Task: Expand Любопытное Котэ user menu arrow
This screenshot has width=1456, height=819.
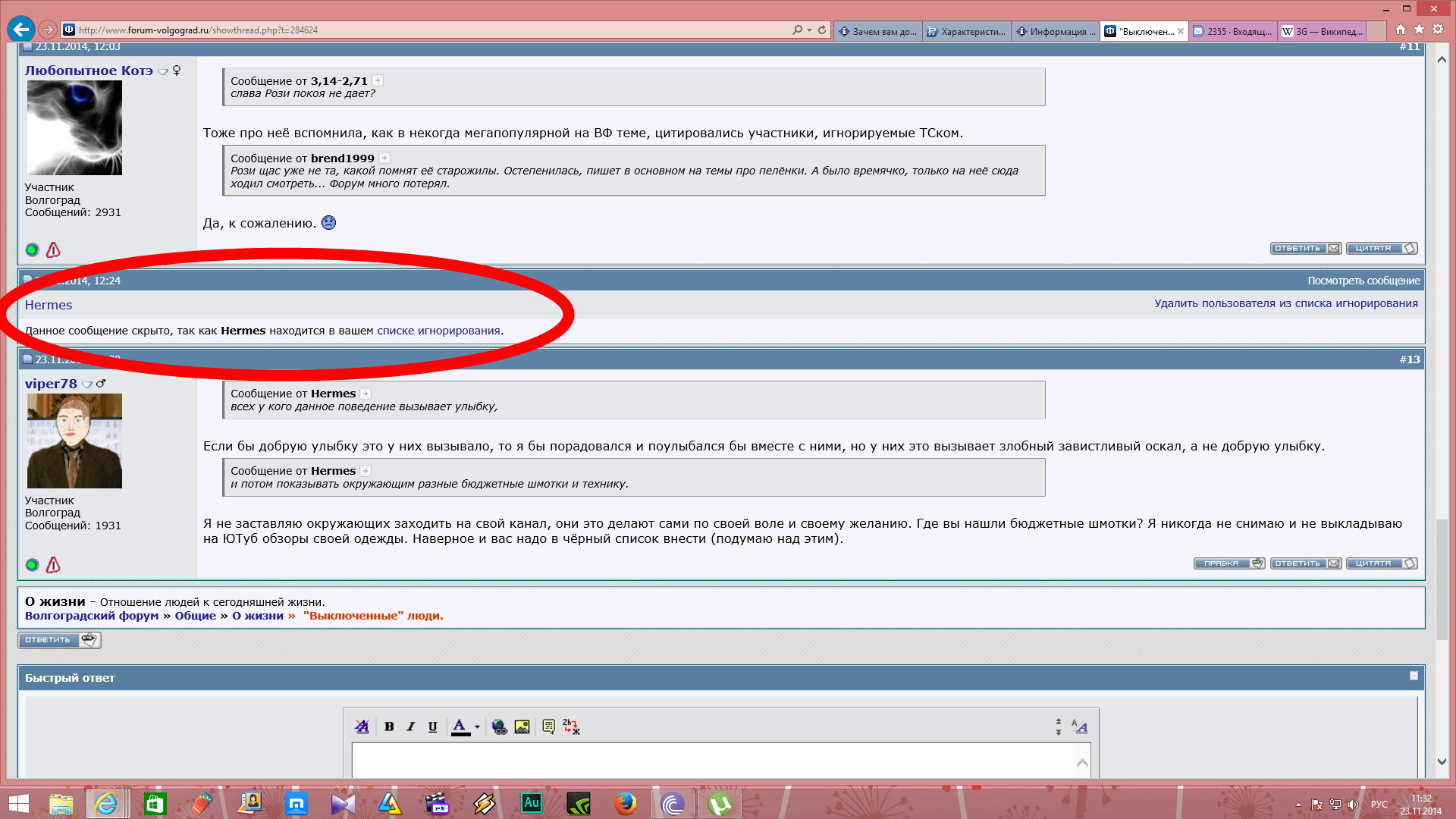Action: 162,71
